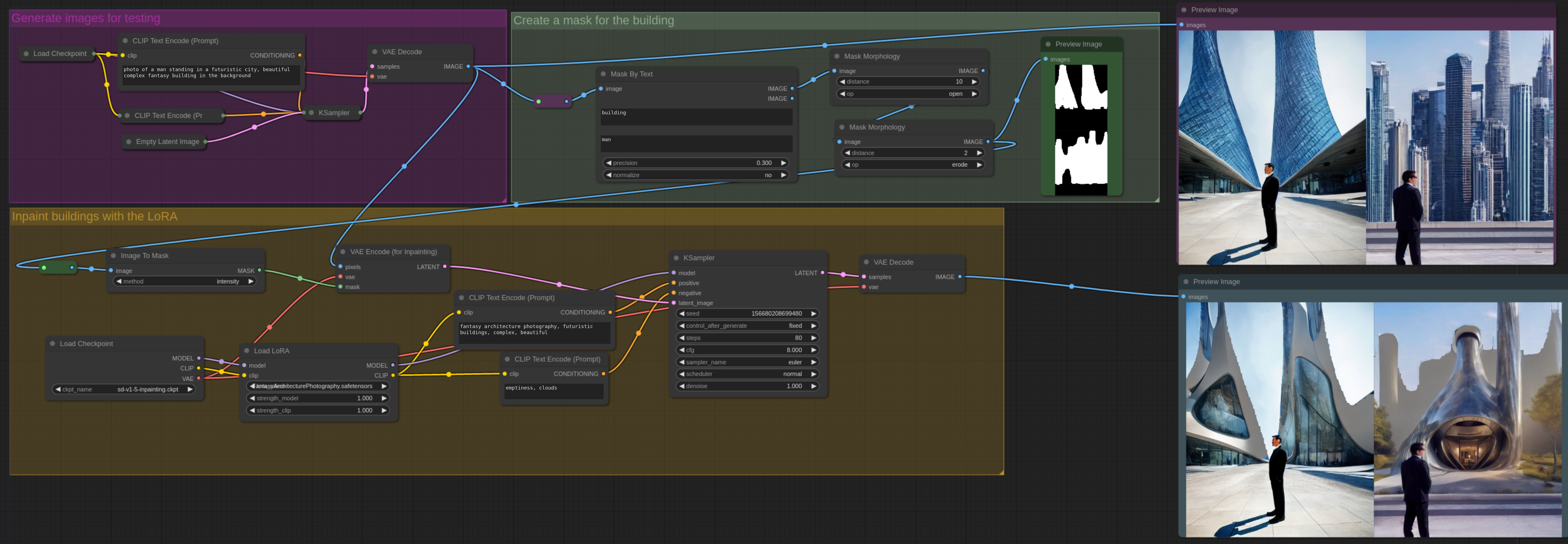The height and width of the screenshot is (544, 1568).
Task: Open the sampler_name euler dropdown
Action: coord(747,362)
